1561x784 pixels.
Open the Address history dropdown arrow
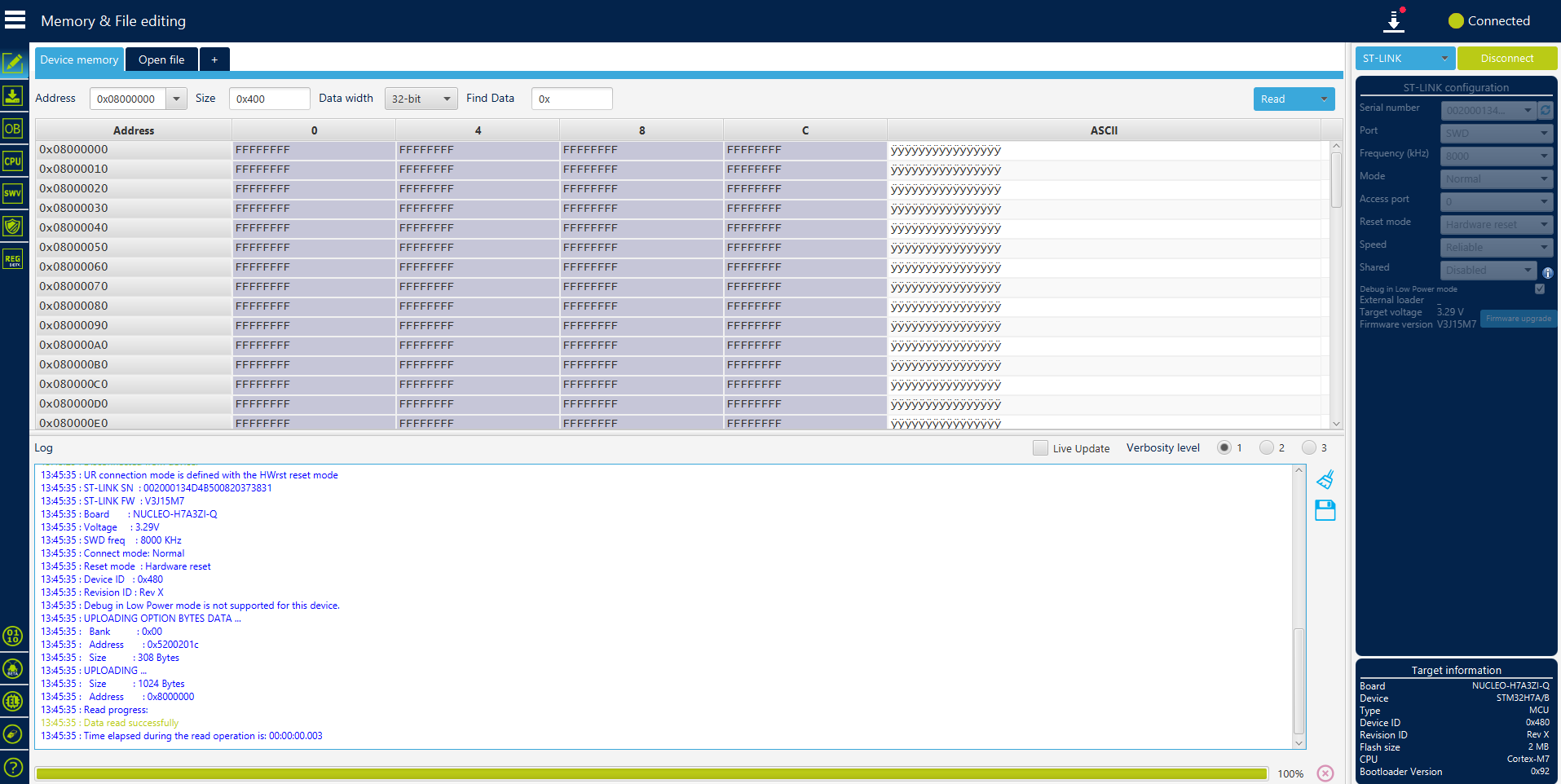(176, 98)
